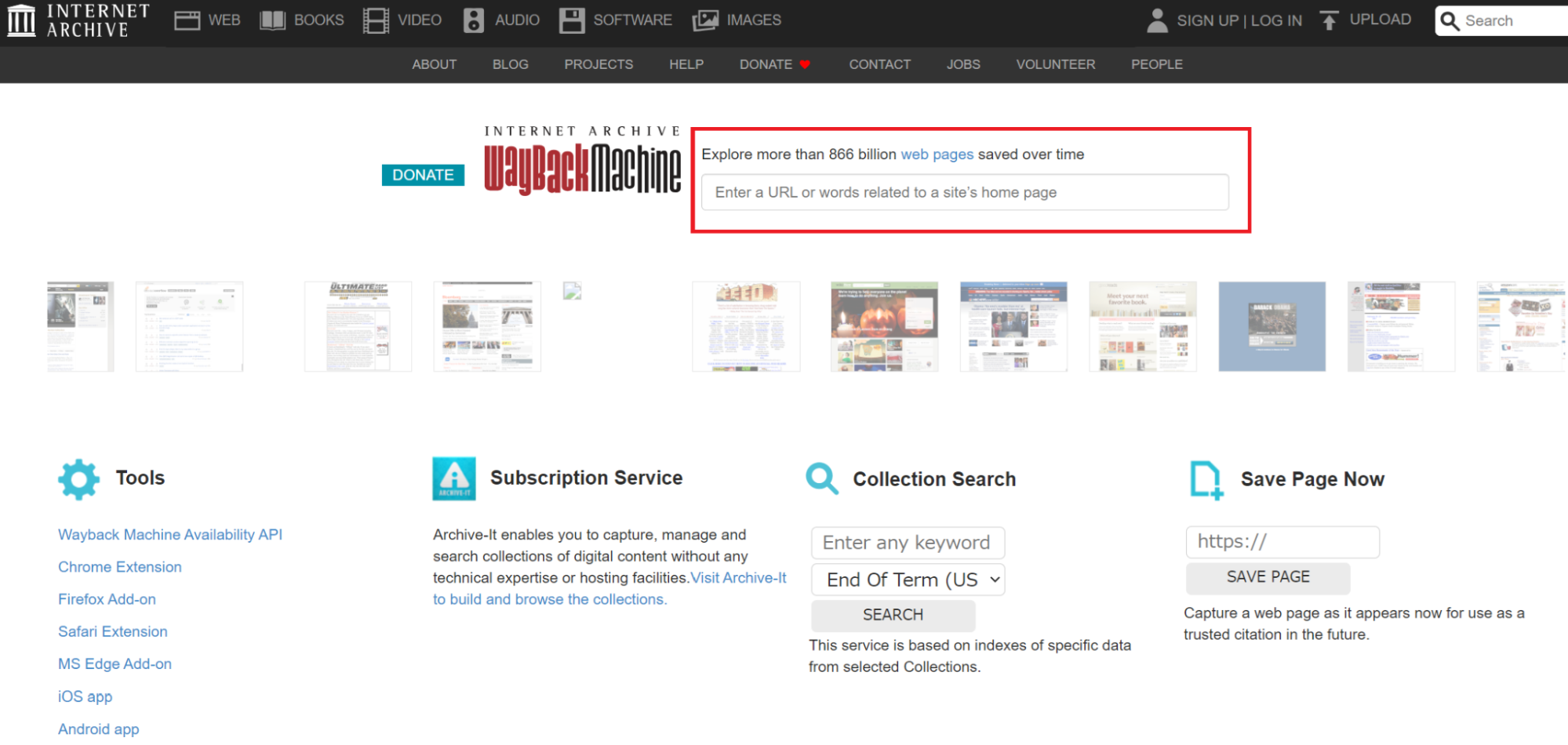
Task: Click the teal DONATE button
Action: pyautogui.click(x=423, y=175)
